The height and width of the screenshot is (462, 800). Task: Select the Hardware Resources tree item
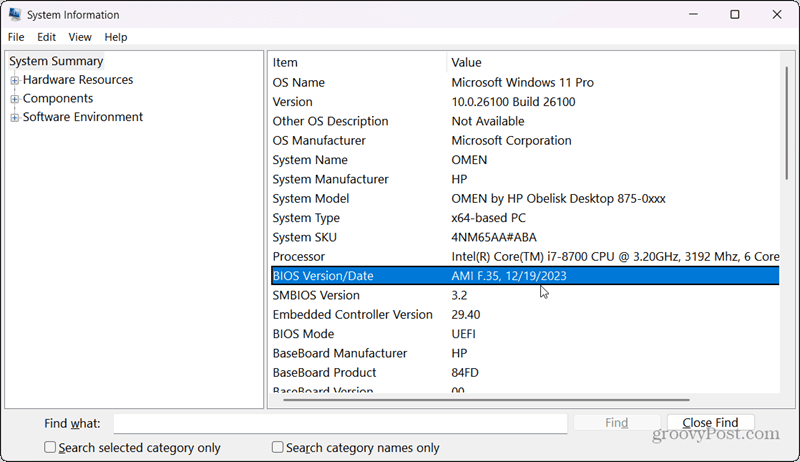click(78, 80)
